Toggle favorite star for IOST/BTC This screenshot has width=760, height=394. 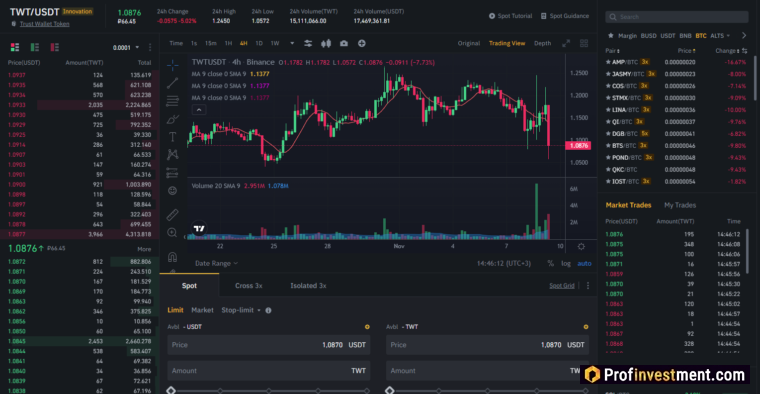coord(608,181)
